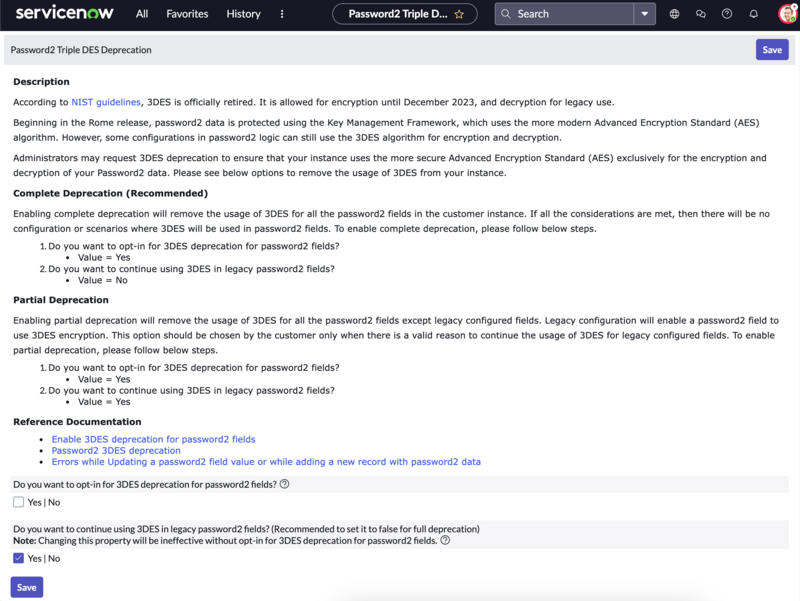This screenshot has height=601, width=800.
Task: Open the NIST guidelines link
Action: click(x=106, y=102)
